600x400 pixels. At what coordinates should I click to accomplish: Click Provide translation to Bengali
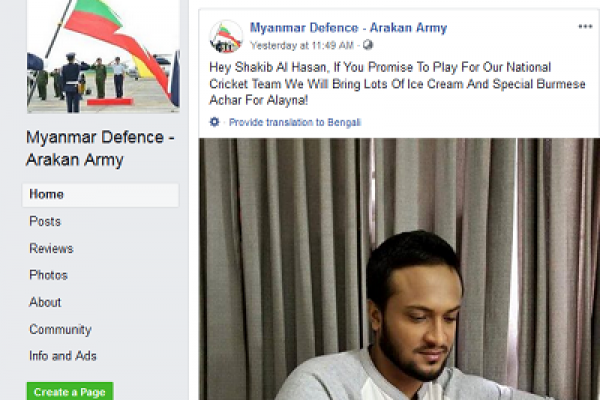pos(295,122)
